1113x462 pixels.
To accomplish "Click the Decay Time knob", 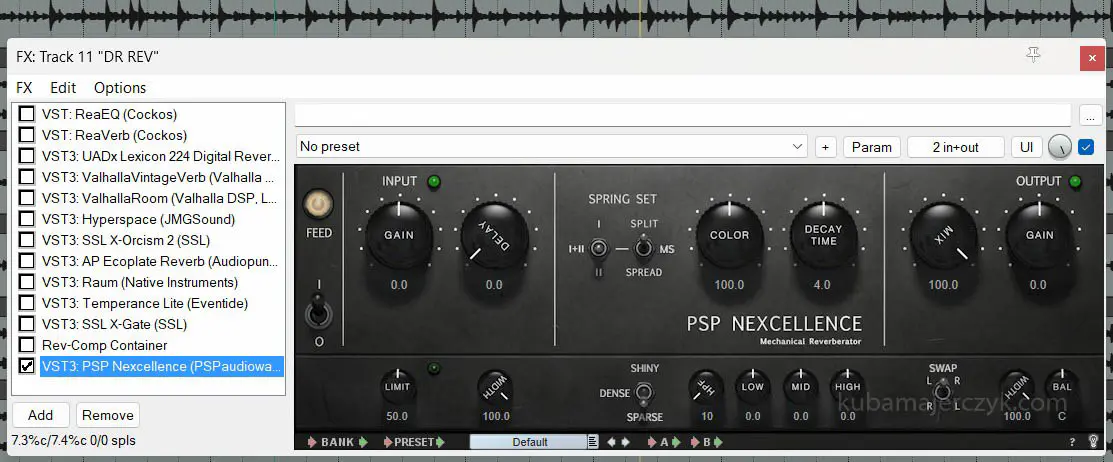I will point(824,236).
